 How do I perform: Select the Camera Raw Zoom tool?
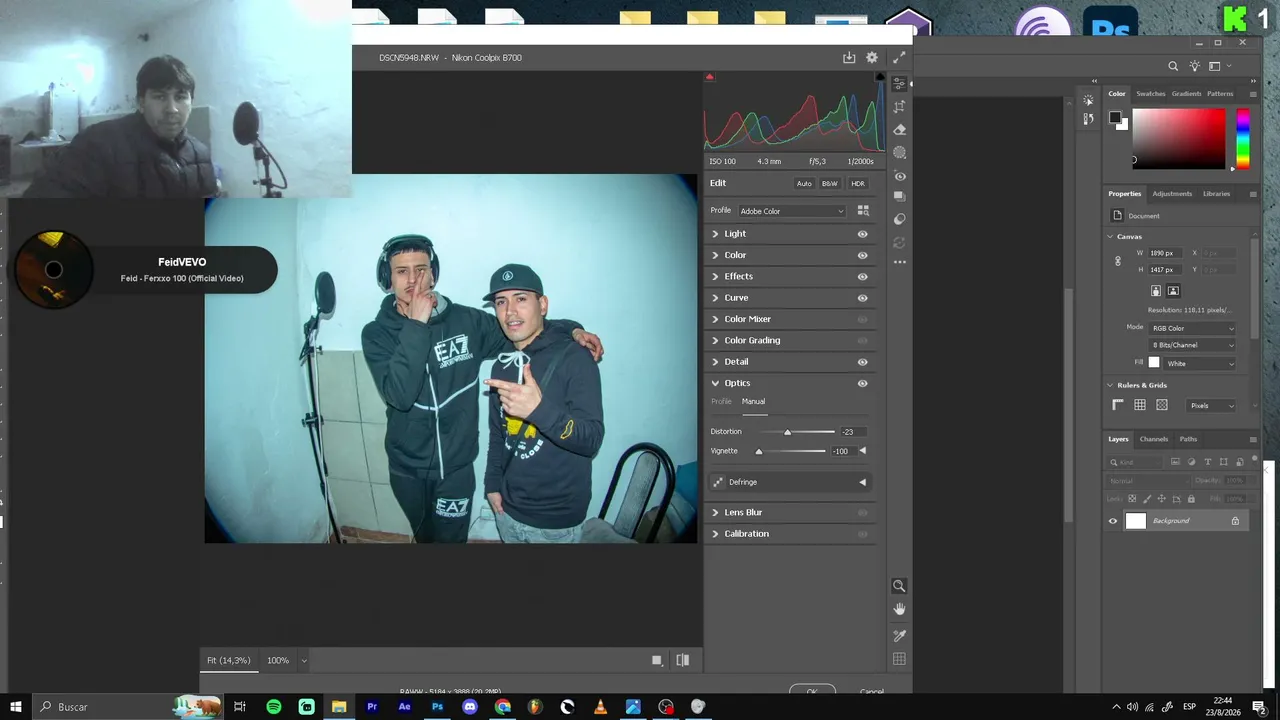pyautogui.click(x=899, y=586)
